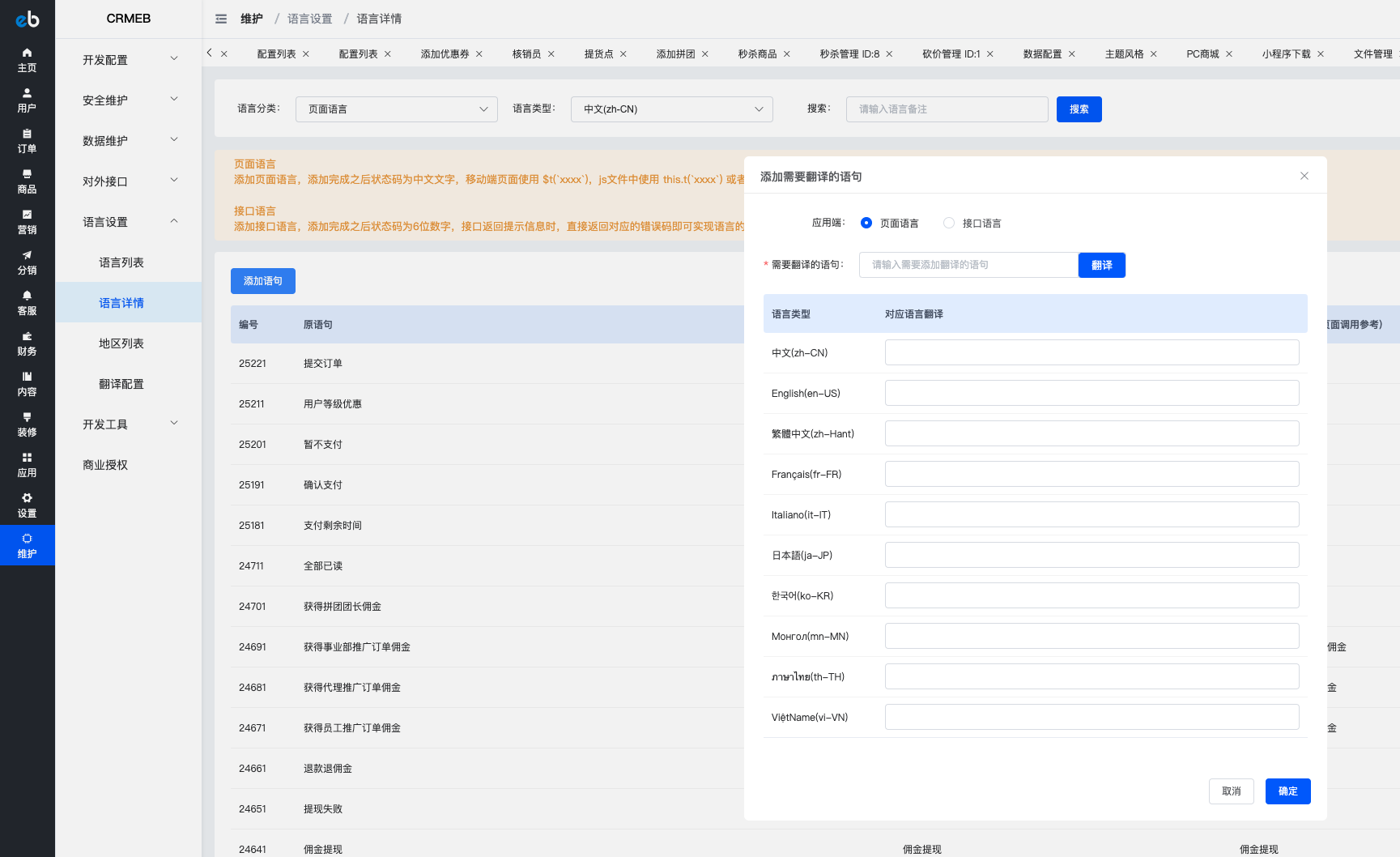Open the 语言详情 submenu item
The image size is (1400, 857).
pos(129,302)
